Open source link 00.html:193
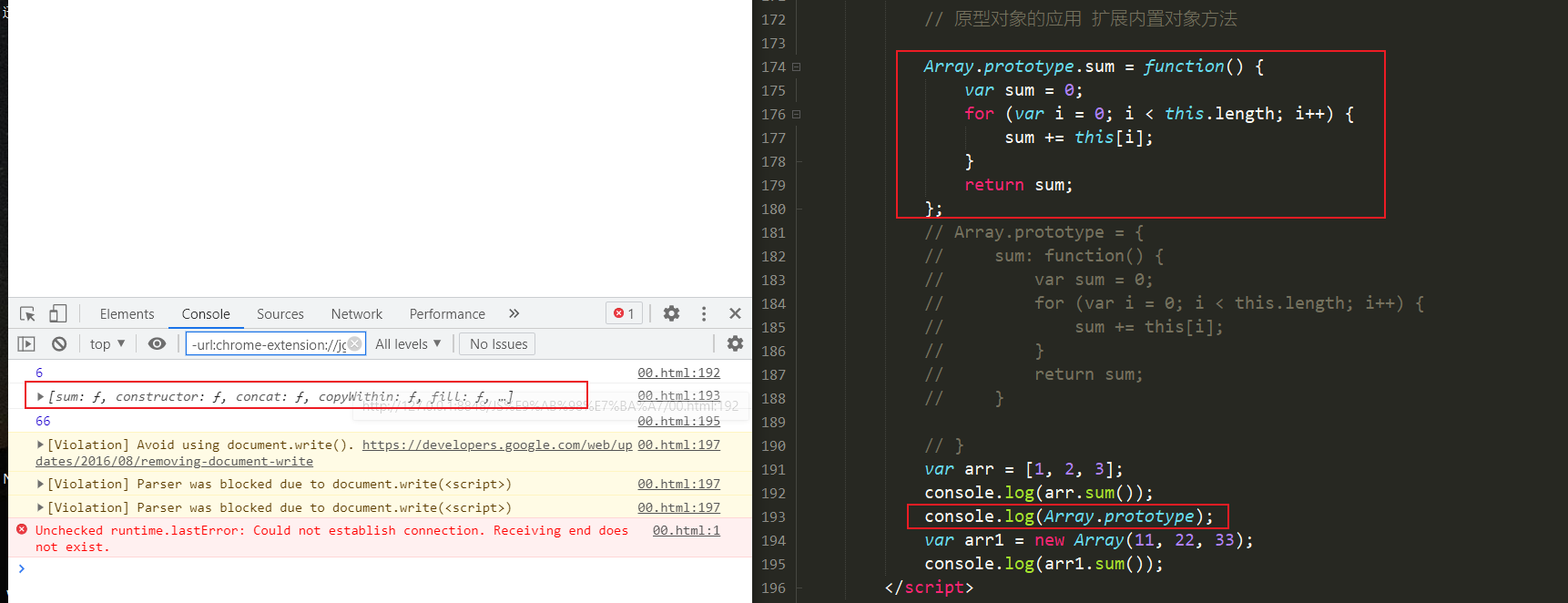1568x603 pixels. (678, 395)
